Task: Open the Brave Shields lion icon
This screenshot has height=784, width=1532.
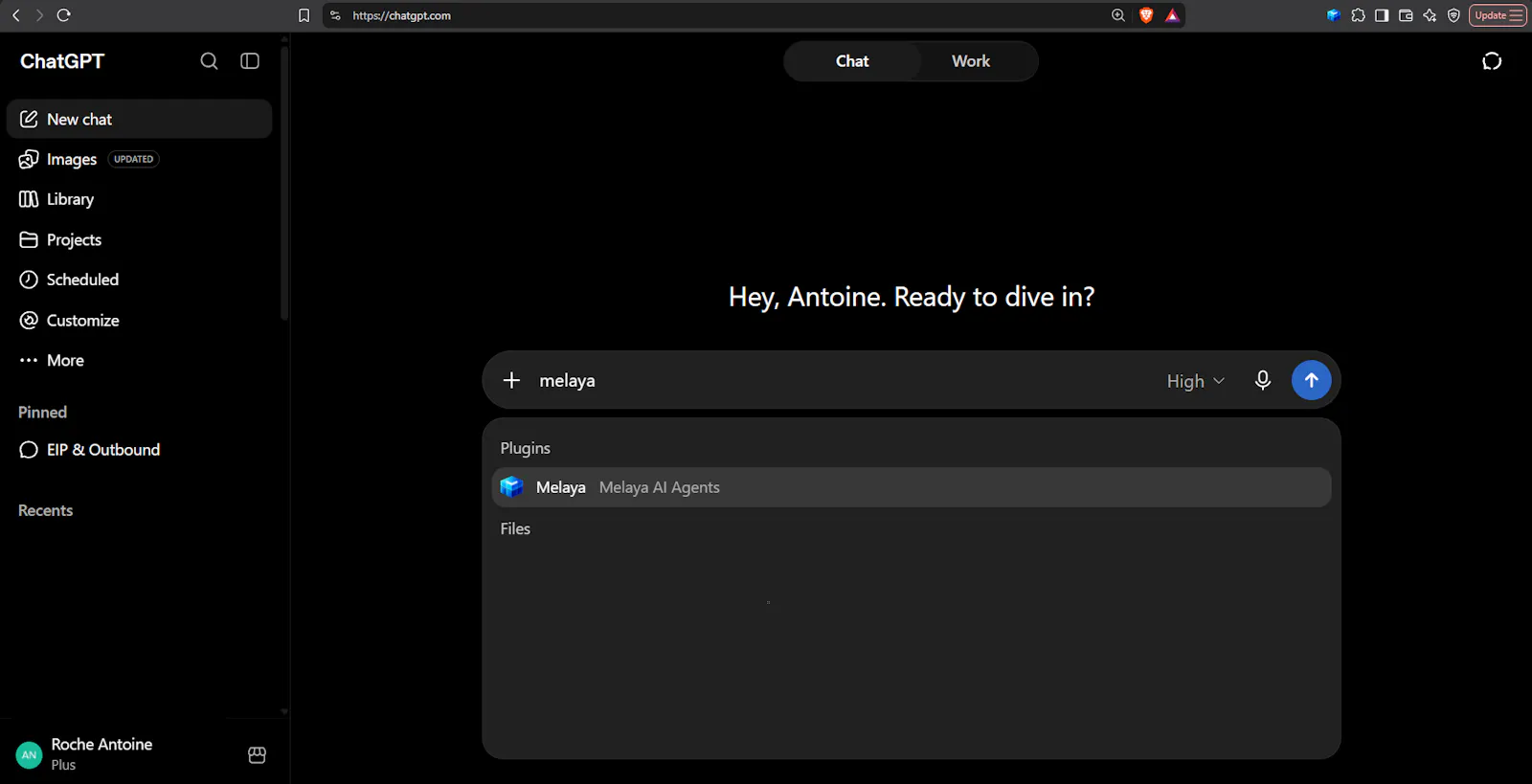Action: click(1146, 15)
